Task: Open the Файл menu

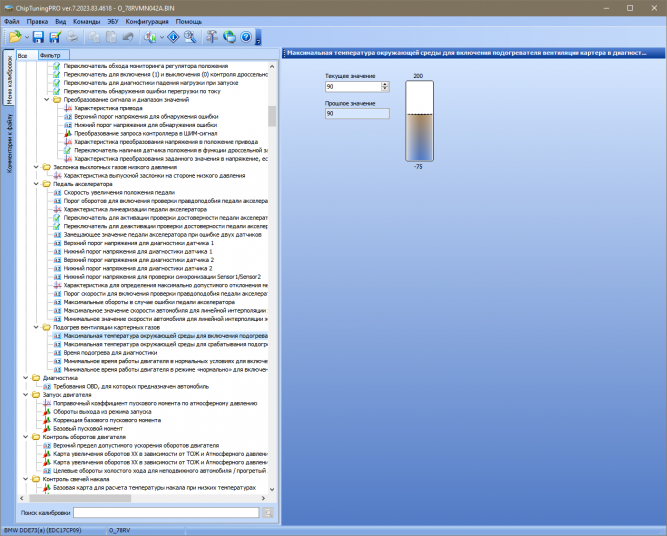Action: (x=11, y=21)
